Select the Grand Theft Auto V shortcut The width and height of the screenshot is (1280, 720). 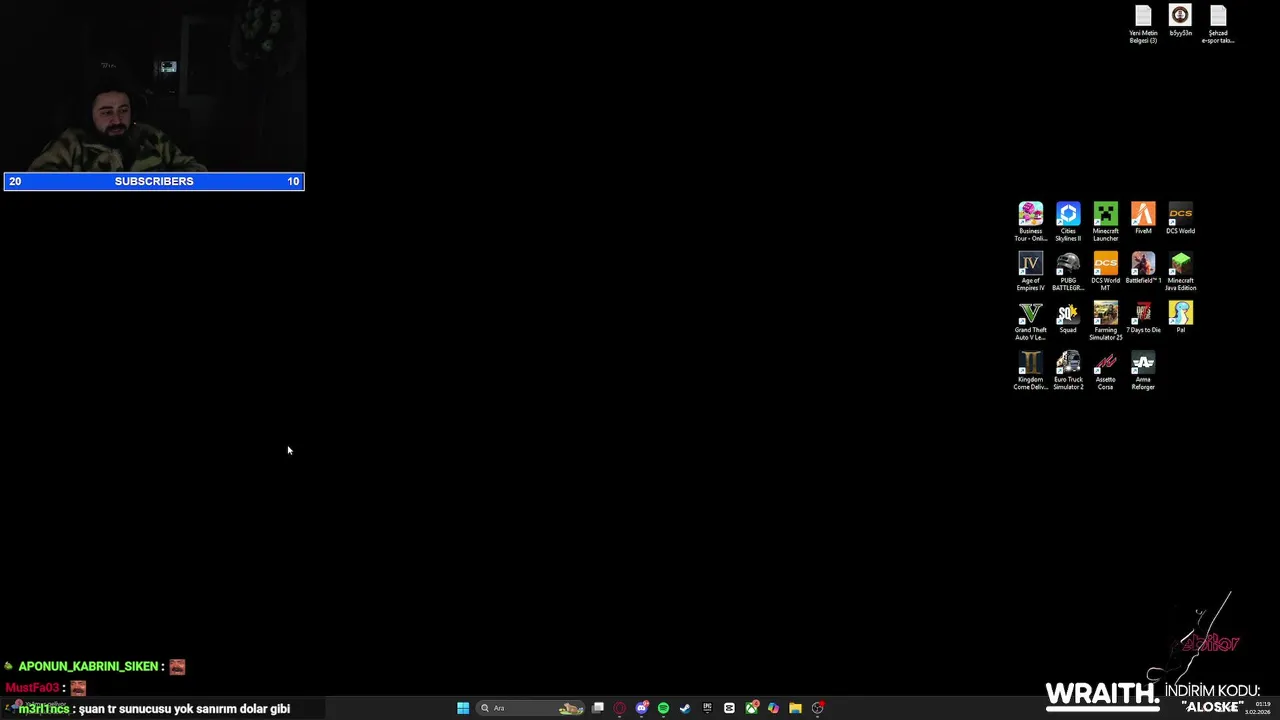click(x=1030, y=321)
